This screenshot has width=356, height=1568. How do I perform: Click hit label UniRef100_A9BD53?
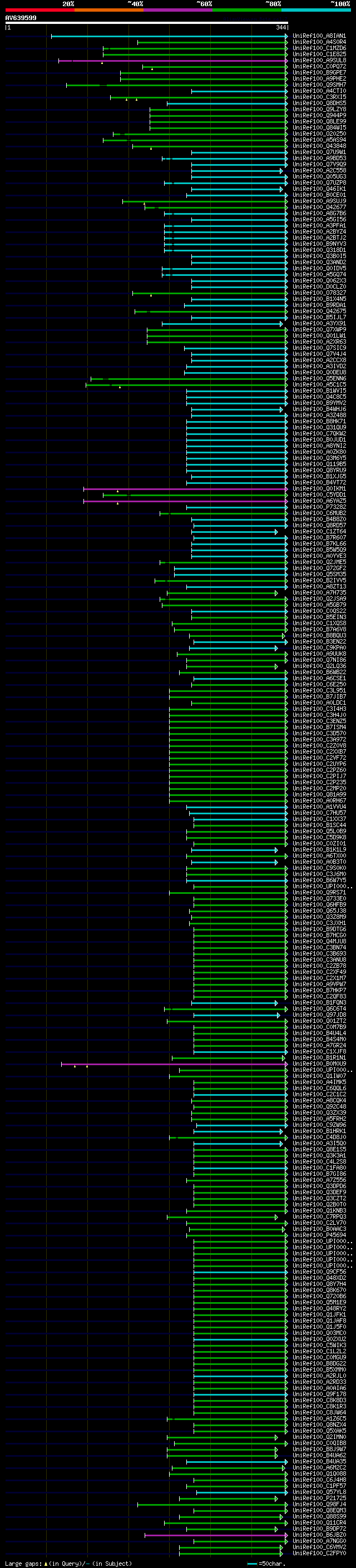pyautogui.click(x=319, y=159)
